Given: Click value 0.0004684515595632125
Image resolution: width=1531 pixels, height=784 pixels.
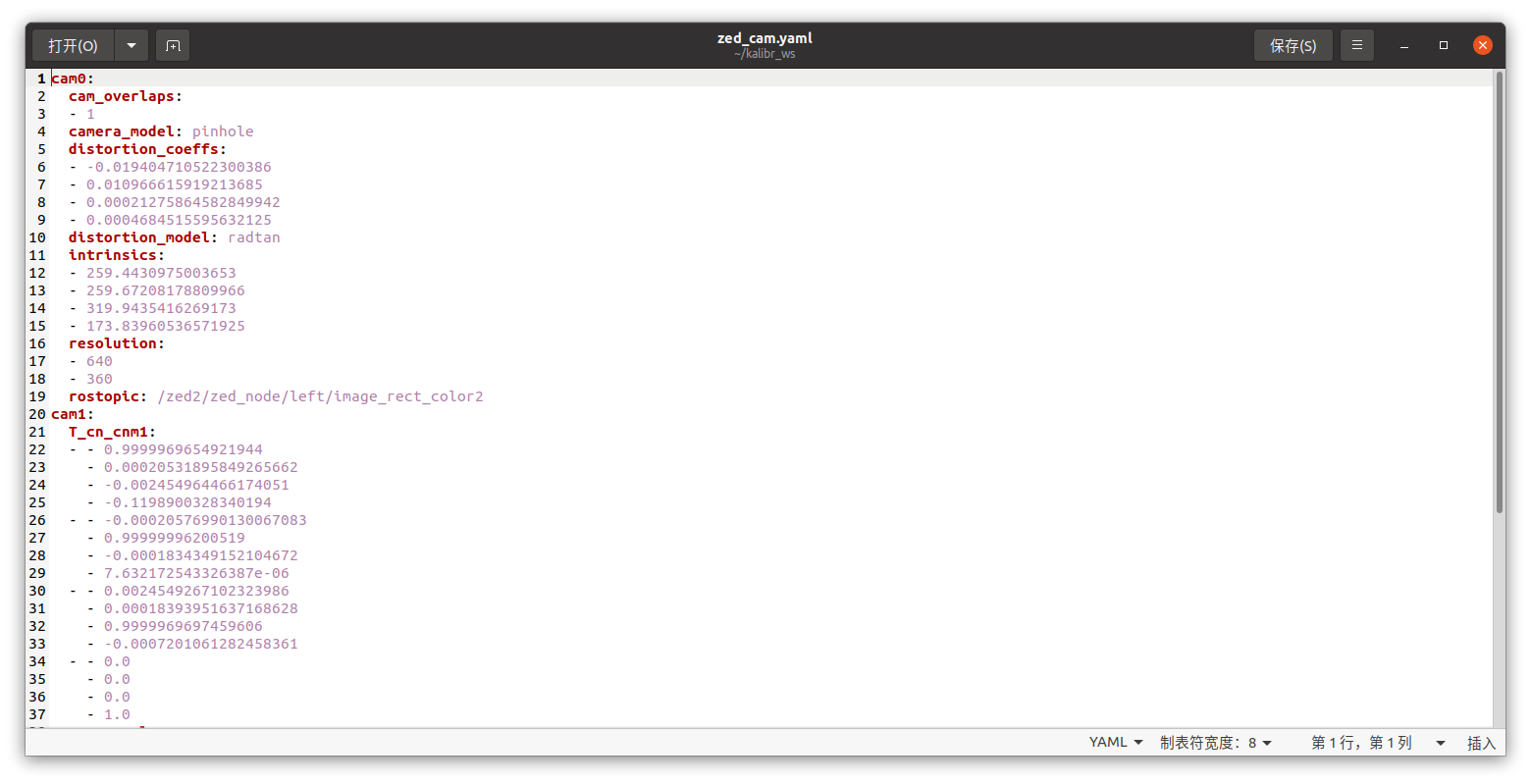Looking at the screenshot, I should 179,220.
